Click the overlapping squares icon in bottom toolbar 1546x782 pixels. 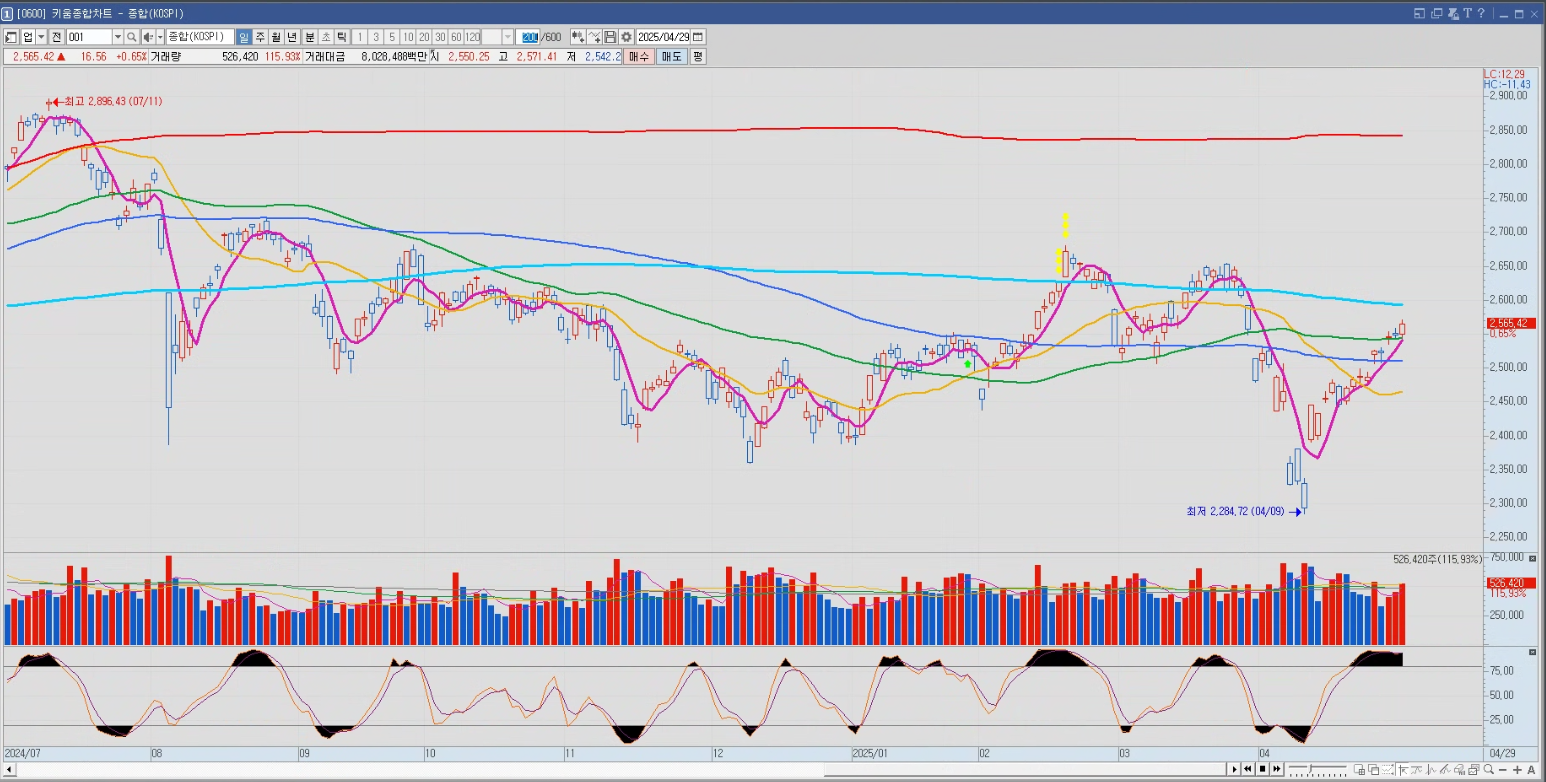coord(1373,770)
